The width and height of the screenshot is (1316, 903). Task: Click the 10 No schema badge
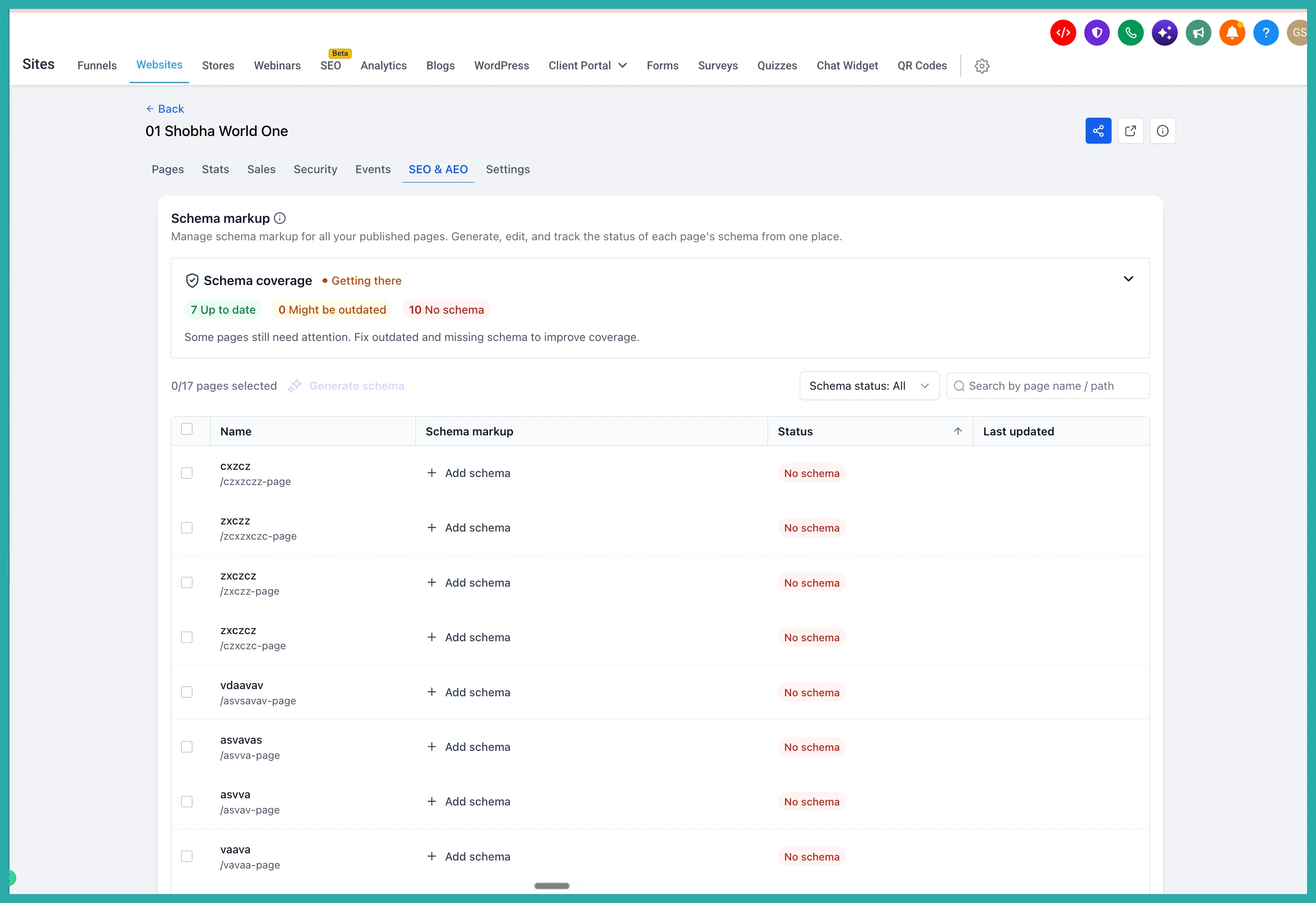[x=446, y=310]
